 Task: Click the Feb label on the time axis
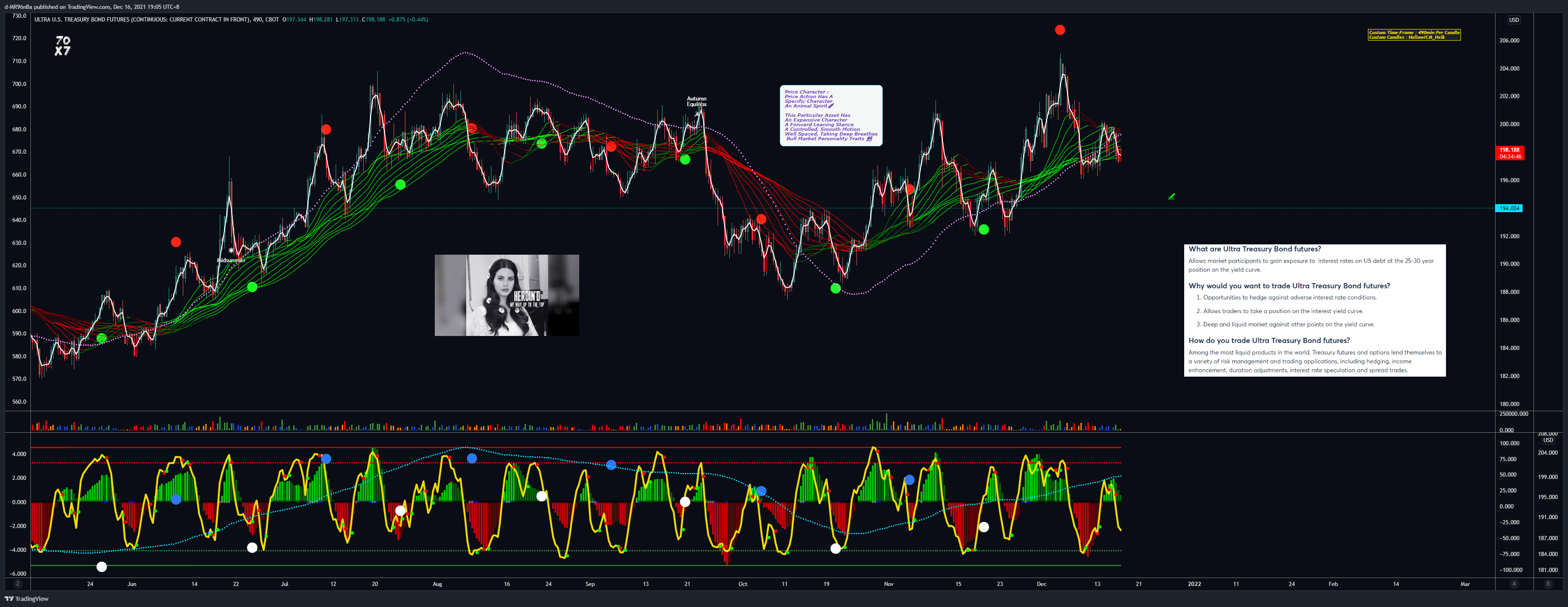1333,584
